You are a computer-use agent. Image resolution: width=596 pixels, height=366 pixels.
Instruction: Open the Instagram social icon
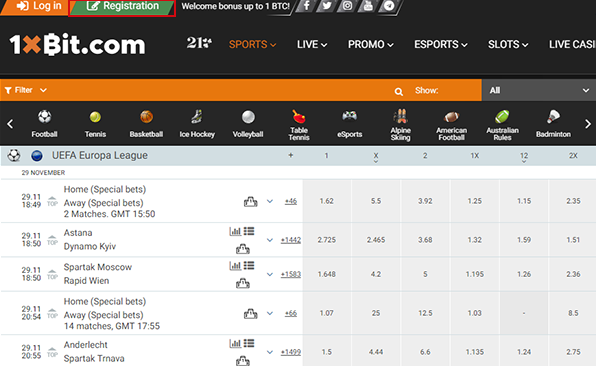347,6
